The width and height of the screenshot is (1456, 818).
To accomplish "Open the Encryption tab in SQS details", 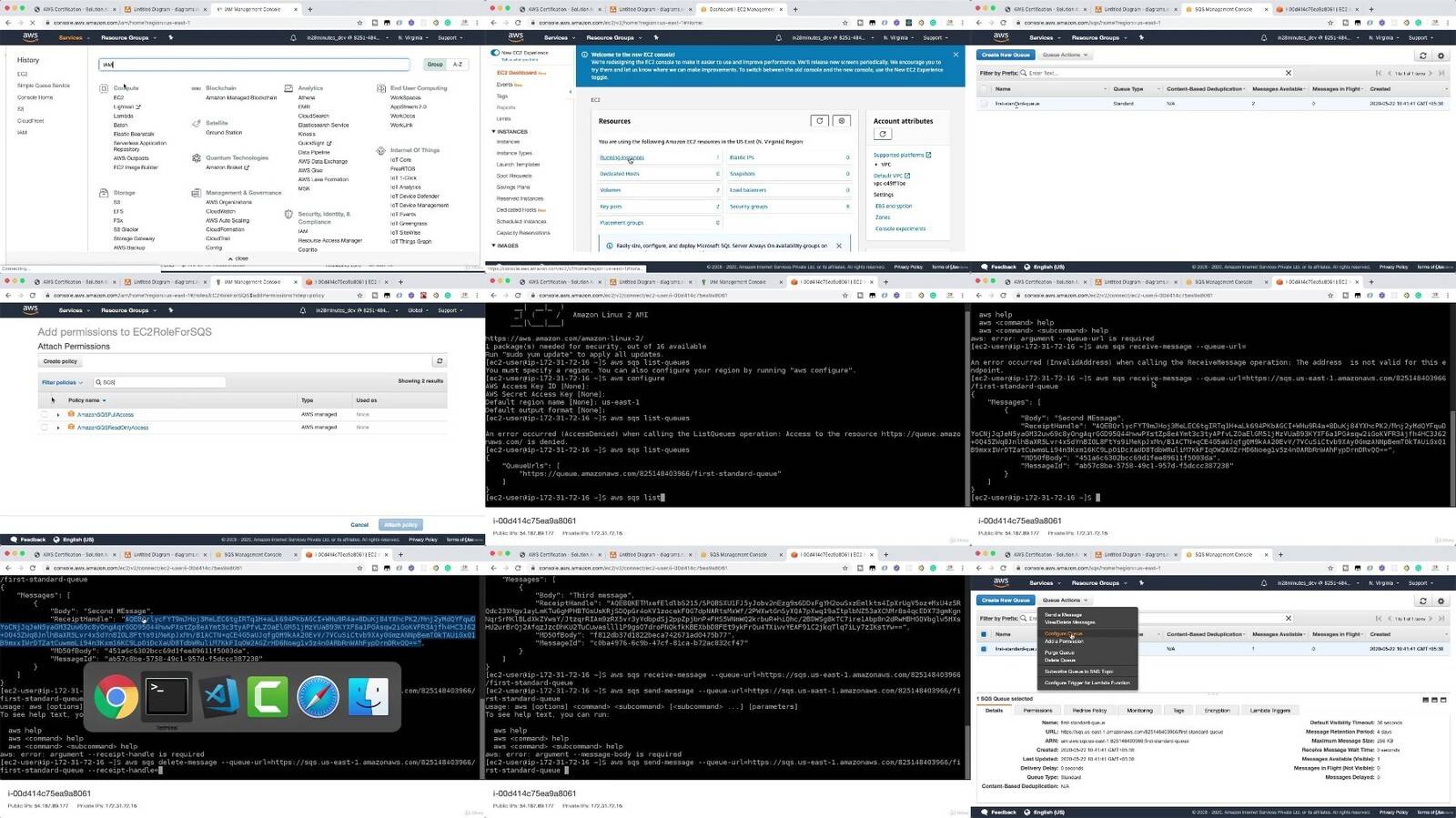I will 1217,711.
